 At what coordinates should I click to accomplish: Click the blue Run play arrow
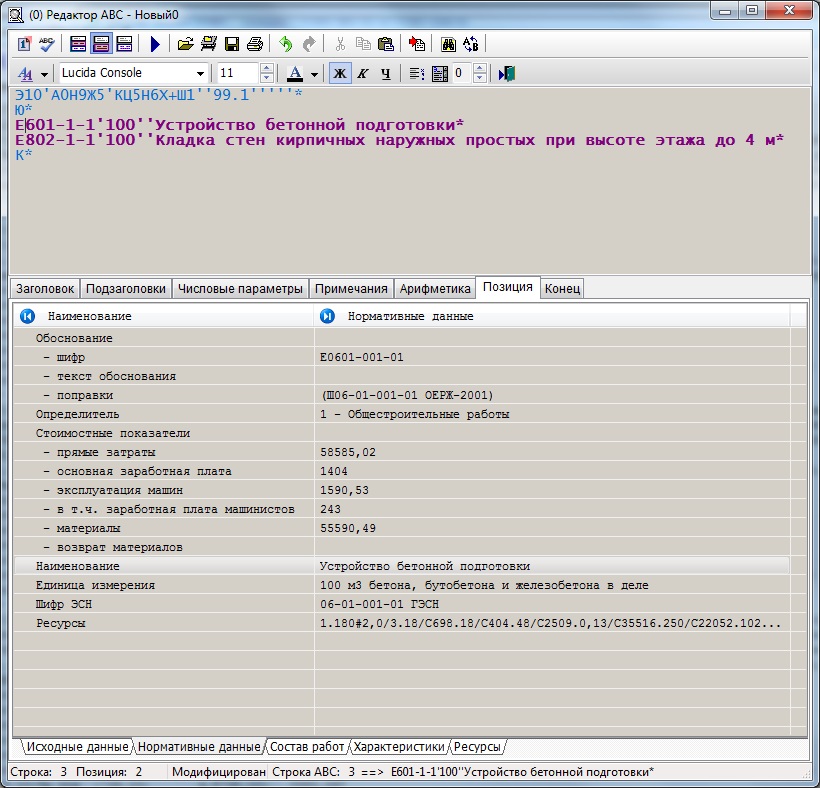(155, 44)
